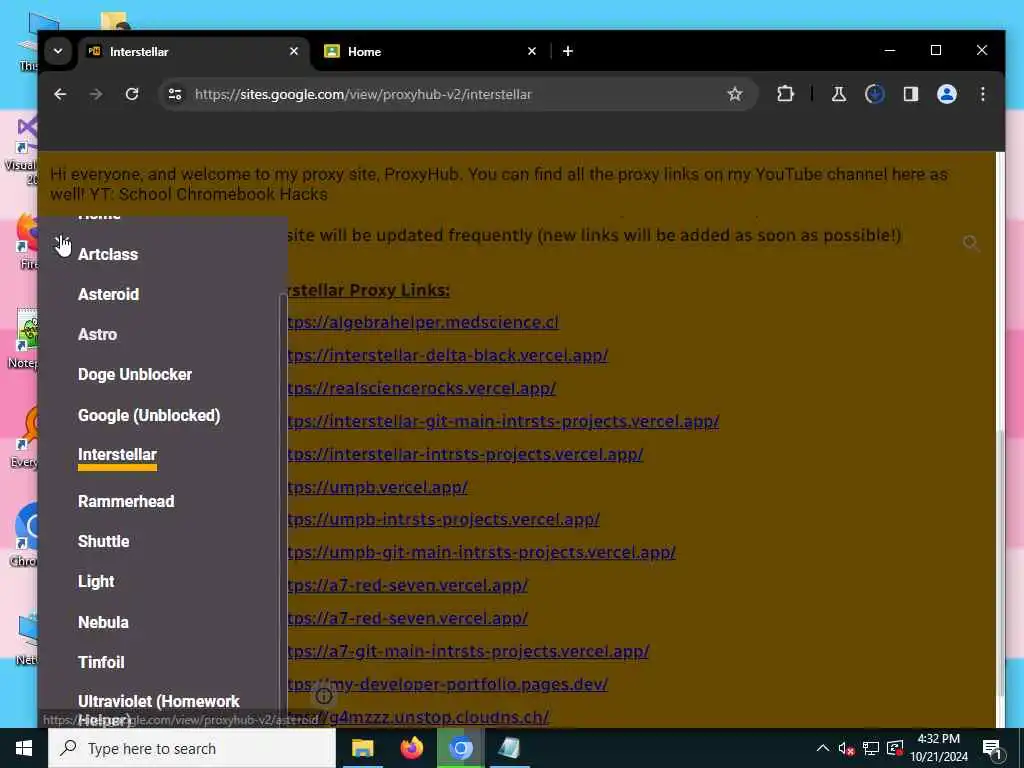
Task: Open Tinfoil page in sidebar
Action: (101, 662)
